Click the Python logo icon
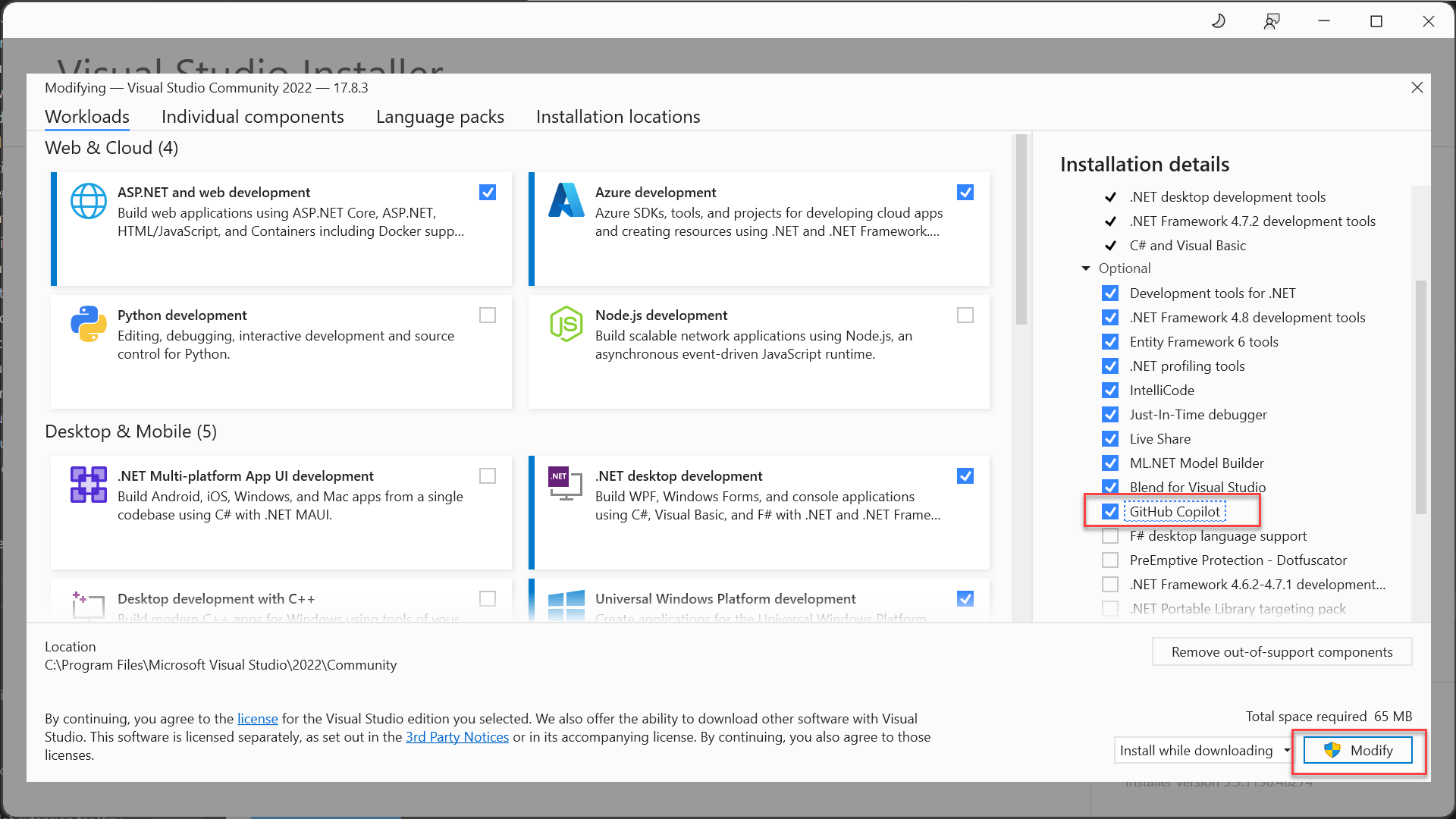1456x819 pixels. [89, 324]
